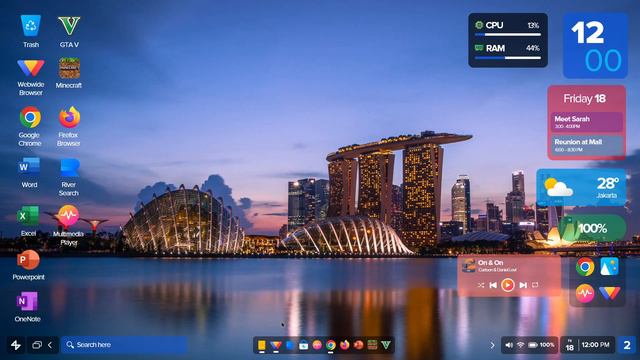The image size is (640, 360).
Task: Click the battery 100% tray indicator
Action: (x=541, y=345)
